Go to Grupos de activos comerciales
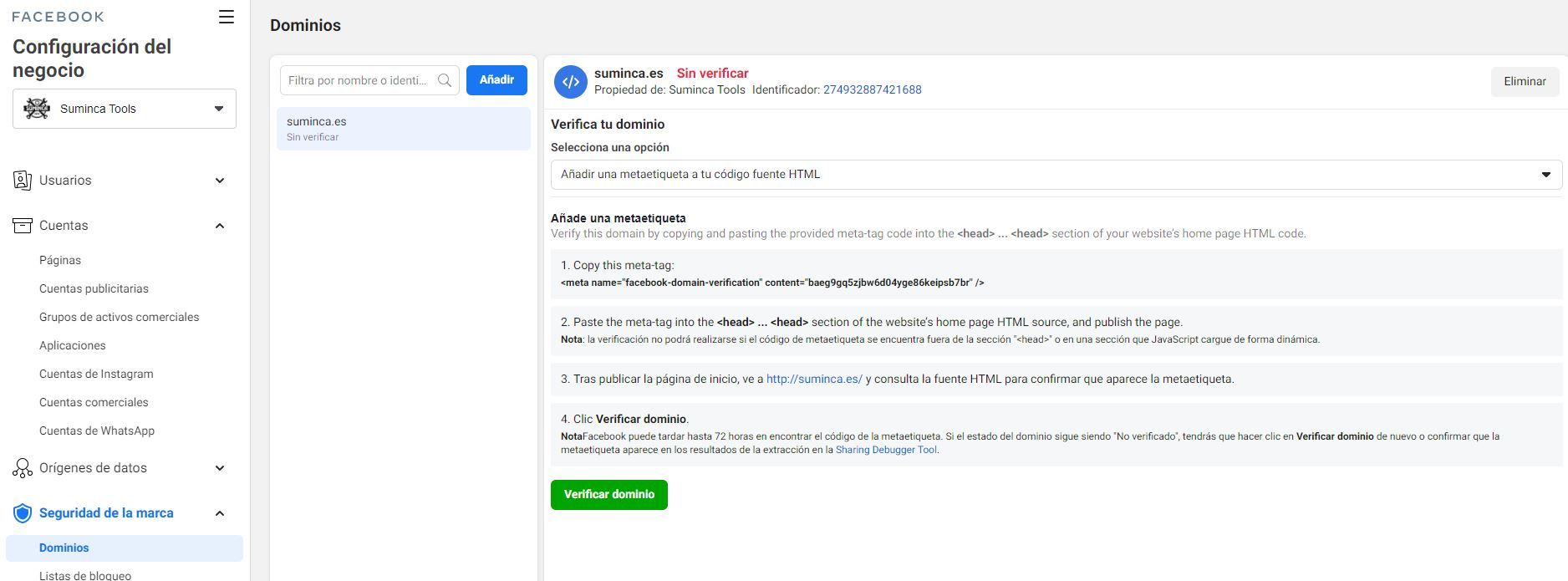 (120, 317)
